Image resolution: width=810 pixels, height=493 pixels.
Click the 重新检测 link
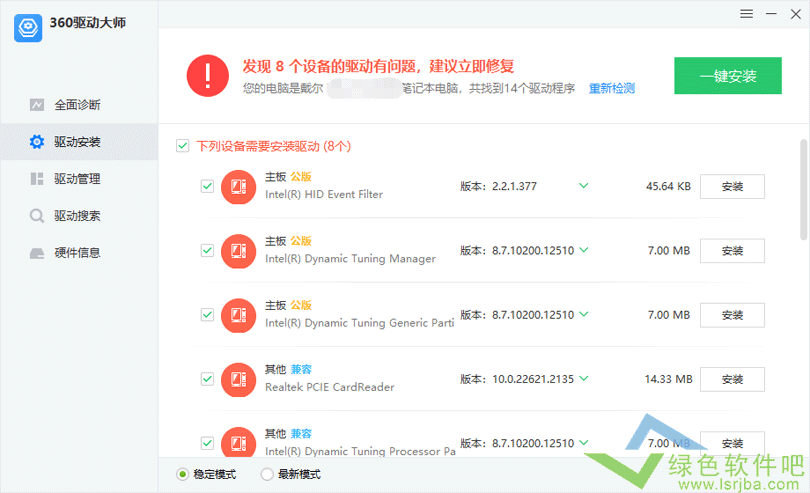[x=611, y=89]
